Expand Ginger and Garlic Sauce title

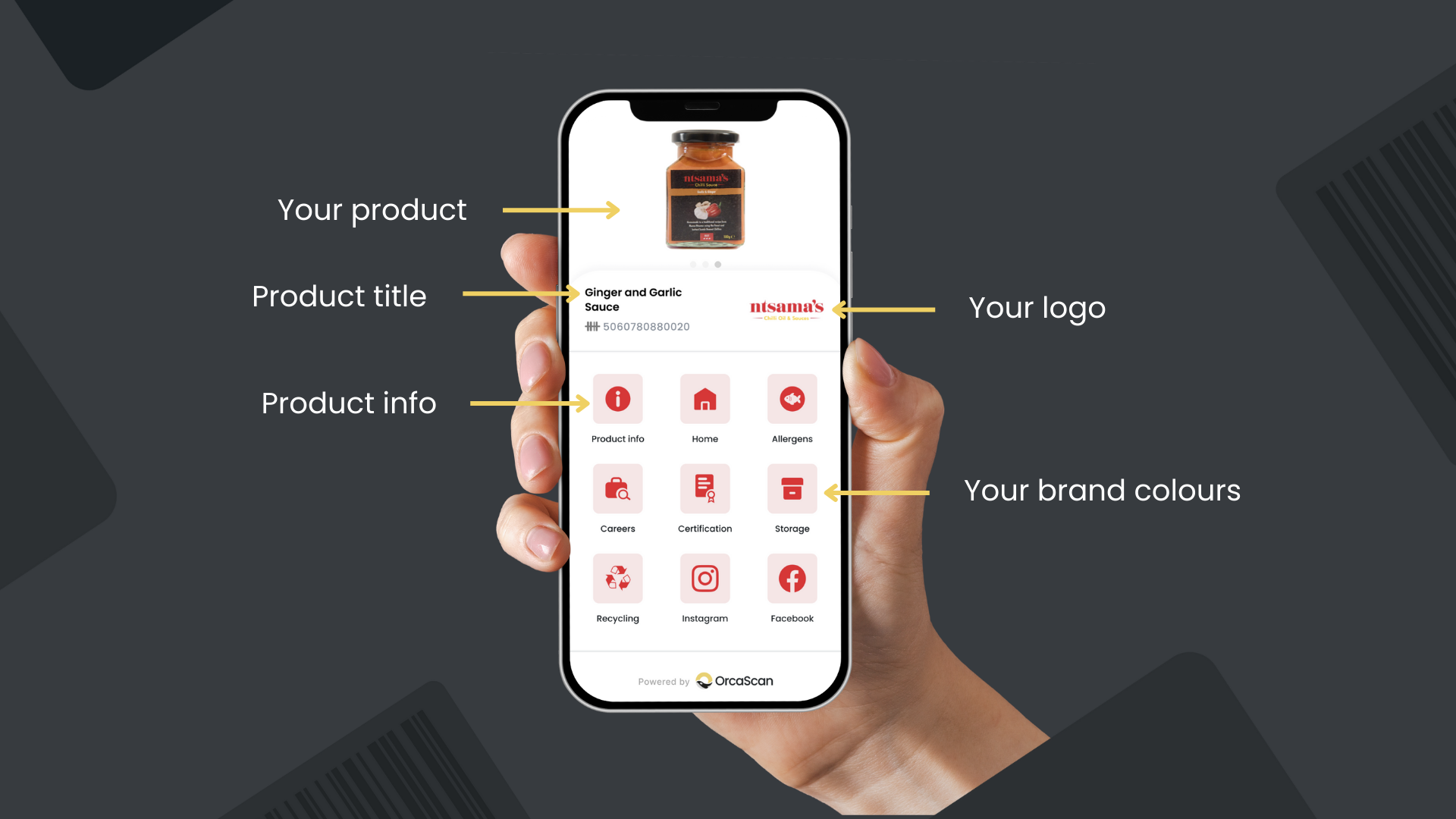635,299
